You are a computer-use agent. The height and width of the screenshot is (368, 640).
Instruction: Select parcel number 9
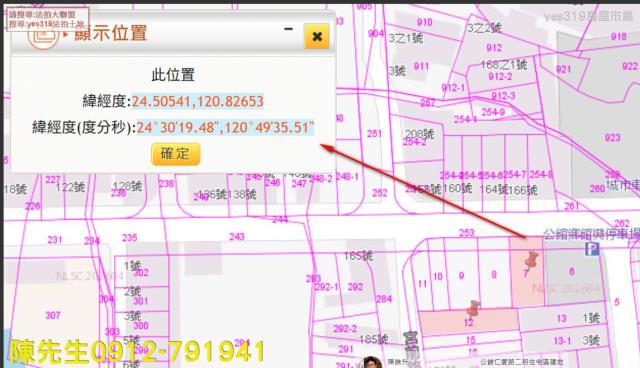click(x=461, y=275)
